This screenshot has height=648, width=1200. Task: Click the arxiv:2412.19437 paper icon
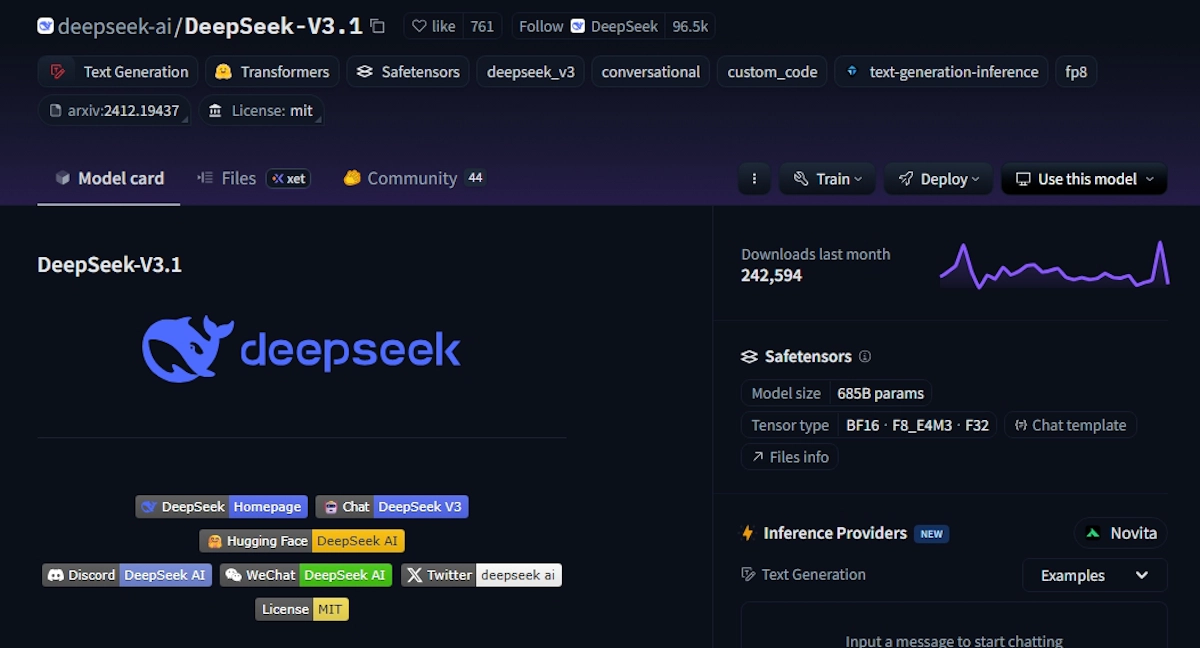[x=57, y=110]
